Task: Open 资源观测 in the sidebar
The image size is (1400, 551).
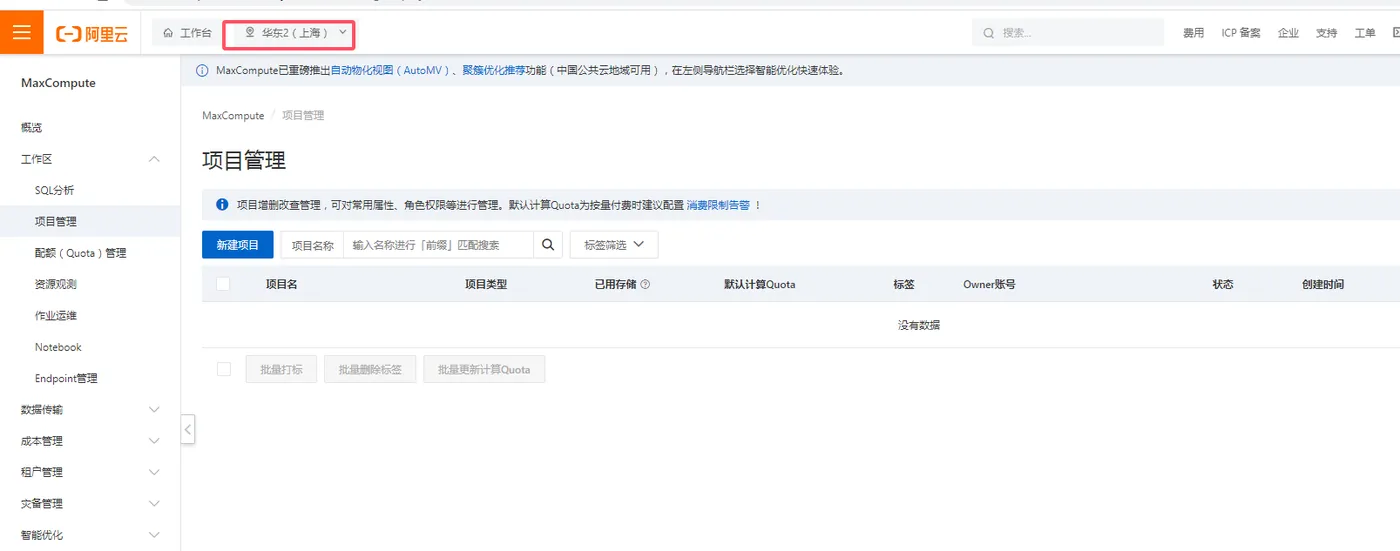Action: (56, 284)
